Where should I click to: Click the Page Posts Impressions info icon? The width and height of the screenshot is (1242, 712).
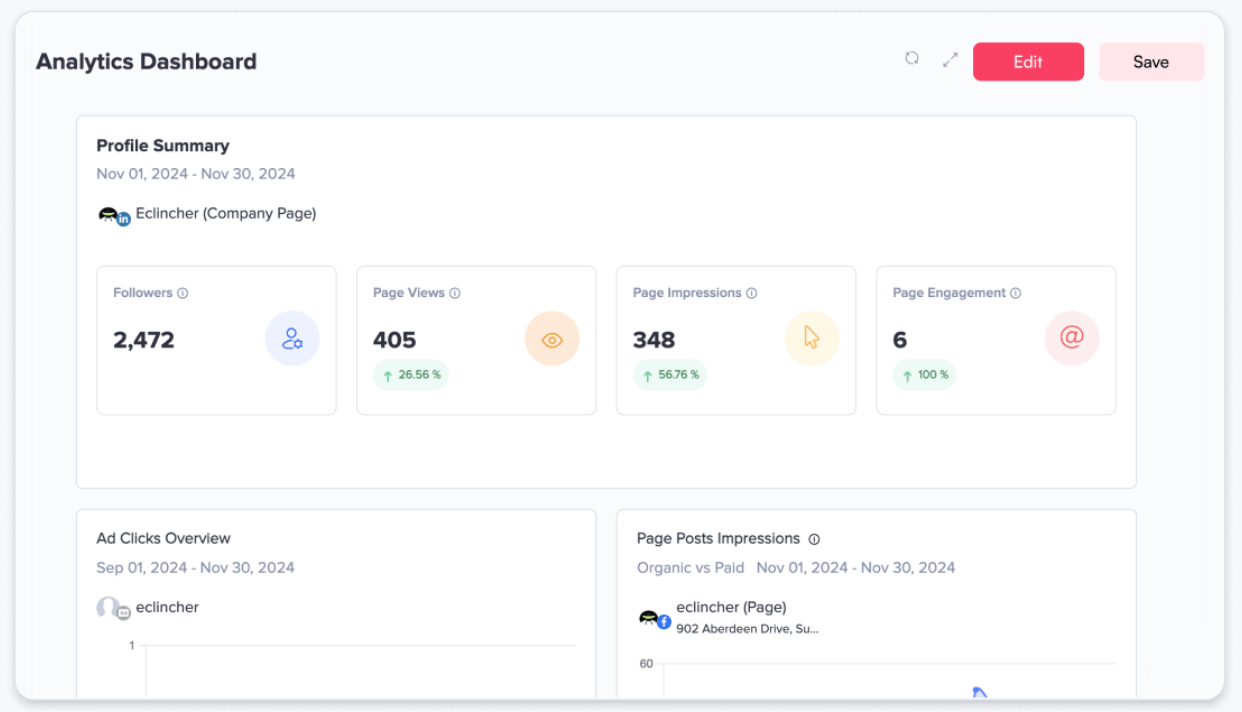coord(814,539)
